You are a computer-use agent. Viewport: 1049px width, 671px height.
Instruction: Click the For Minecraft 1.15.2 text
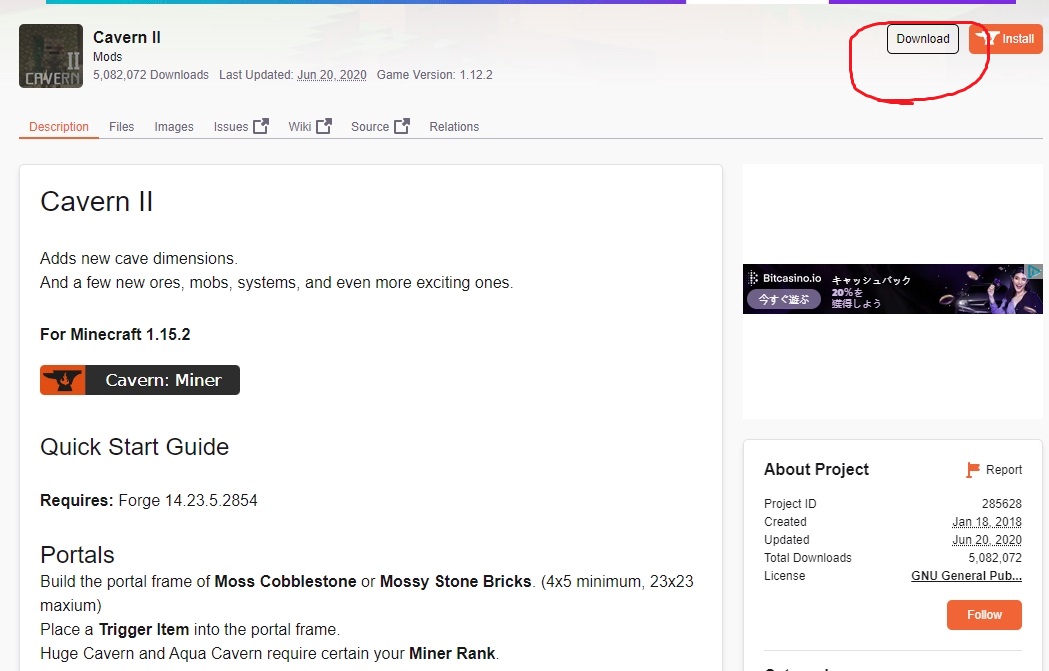(x=115, y=334)
